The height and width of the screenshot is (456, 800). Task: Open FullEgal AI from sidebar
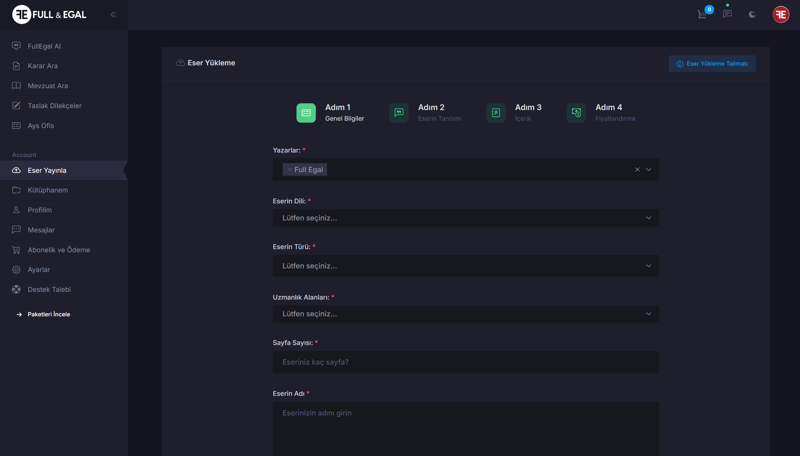tap(44, 46)
